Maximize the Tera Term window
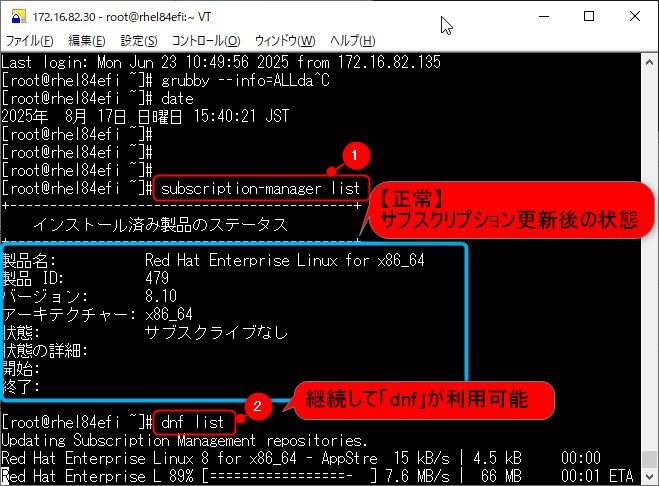This screenshot has width=659, height=486. point(589,17)
